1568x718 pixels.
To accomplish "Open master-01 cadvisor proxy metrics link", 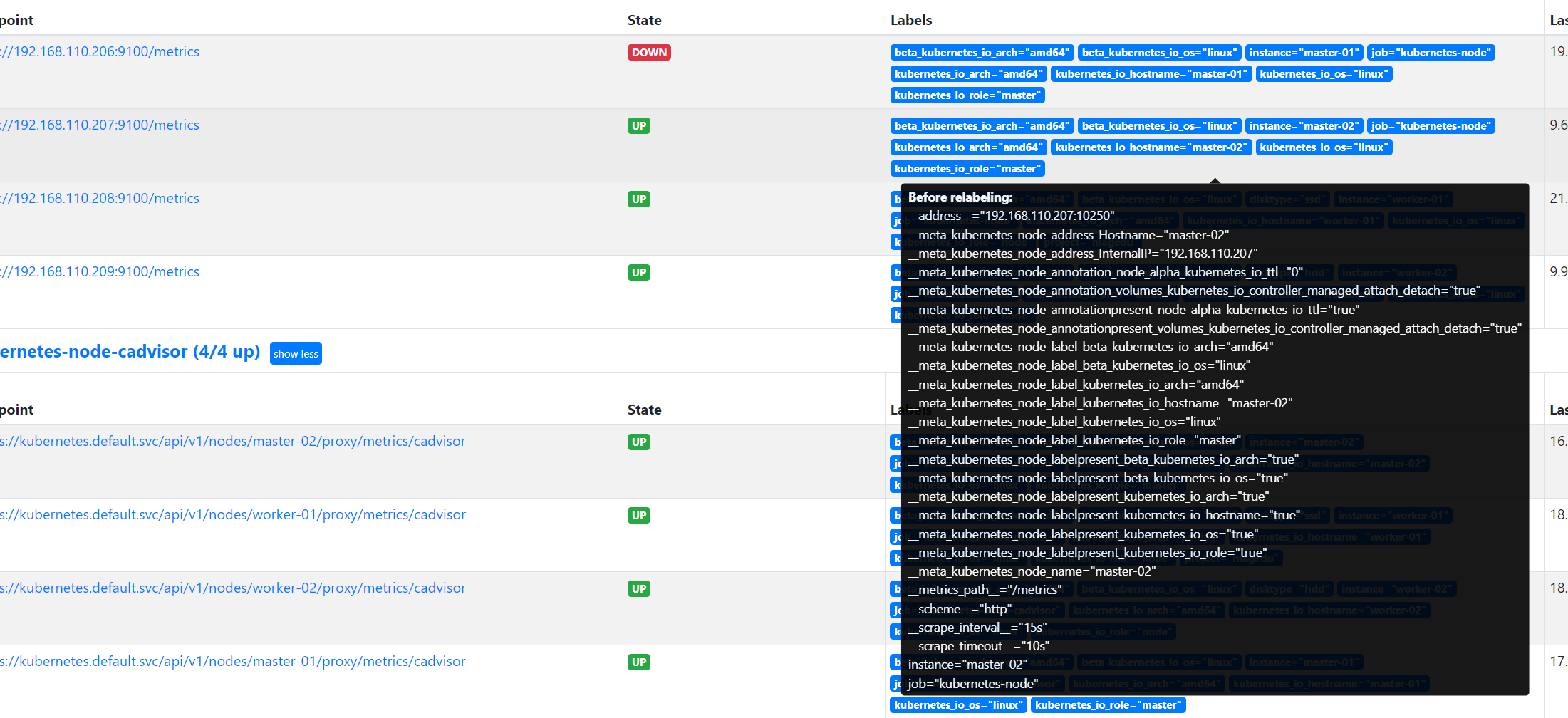I will click(x=233, y=662).
